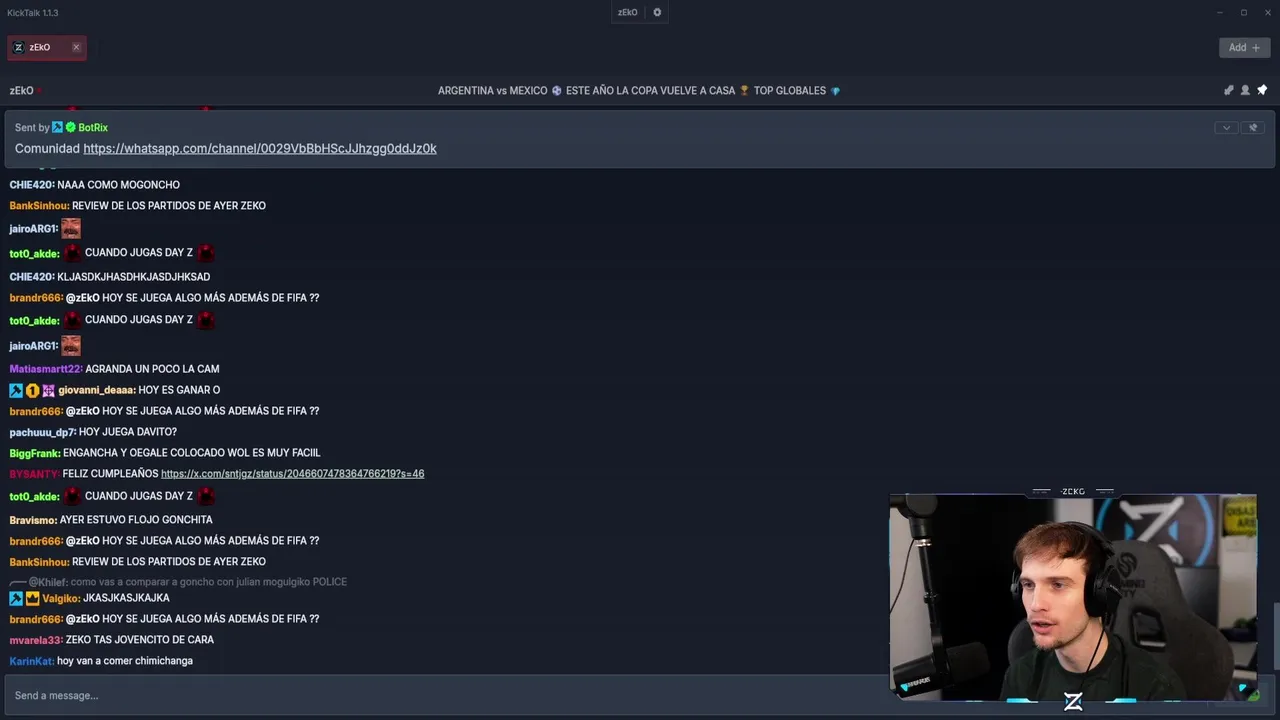1280x720 pixels.
Task: Click Valgiko username
Action: pyautogui.click(x=61, y=598)
